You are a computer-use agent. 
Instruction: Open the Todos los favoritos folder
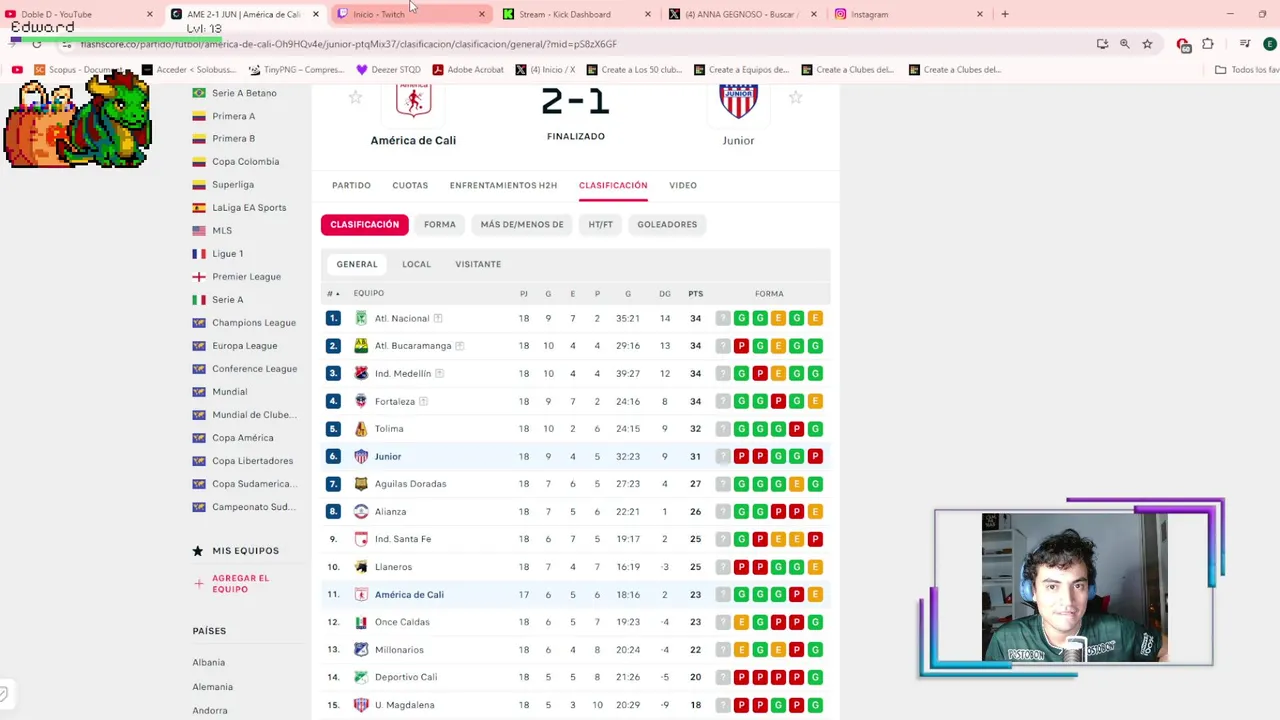click(1247, 70)
